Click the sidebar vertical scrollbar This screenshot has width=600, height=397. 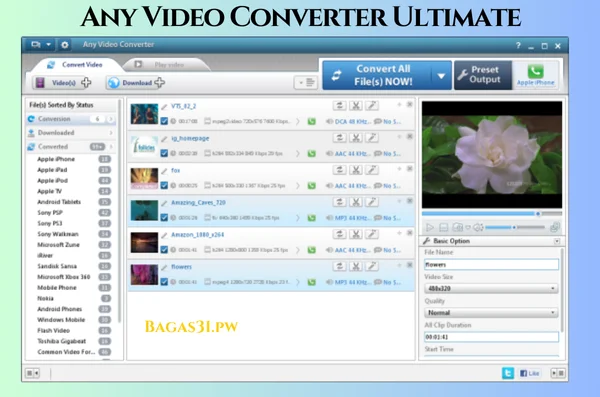119,211
